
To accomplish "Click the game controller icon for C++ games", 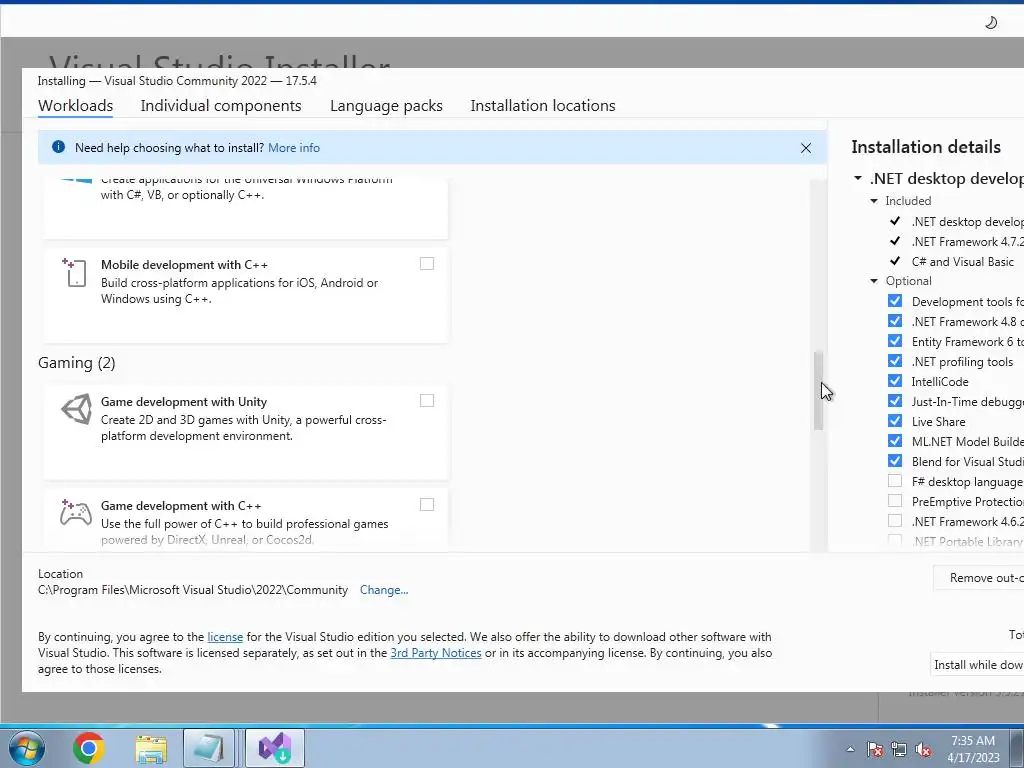I will coord(76,513).
